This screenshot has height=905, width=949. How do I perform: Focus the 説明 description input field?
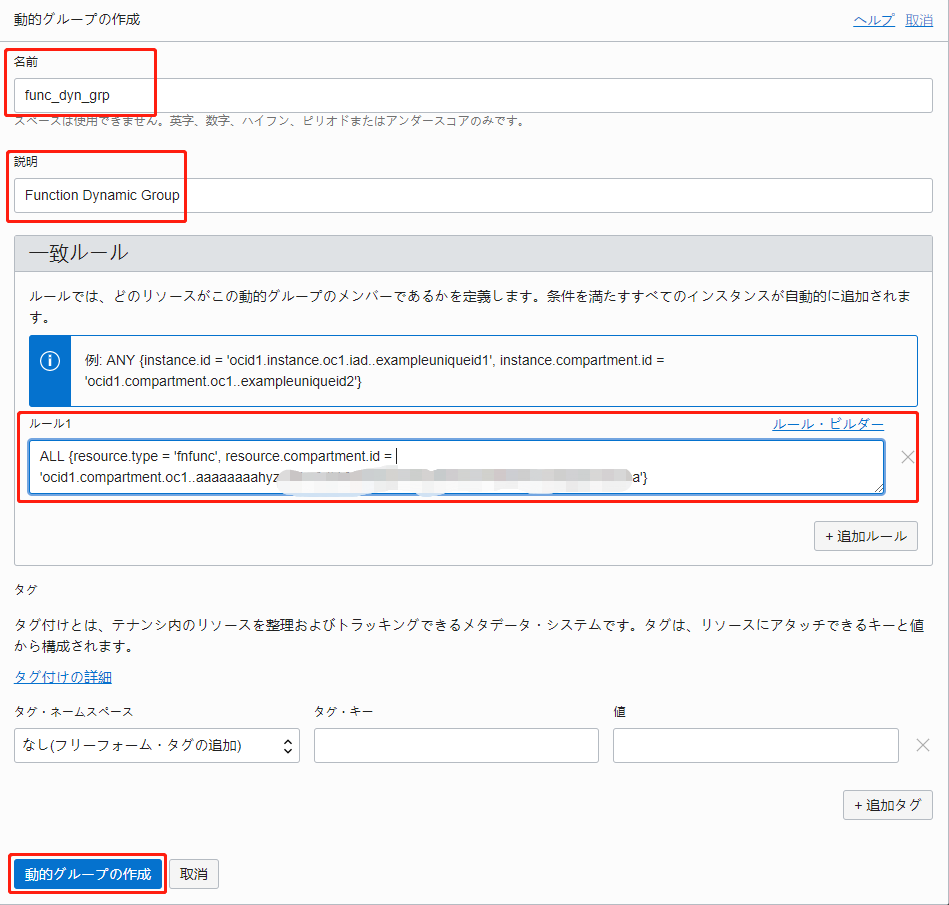point(473,195)
